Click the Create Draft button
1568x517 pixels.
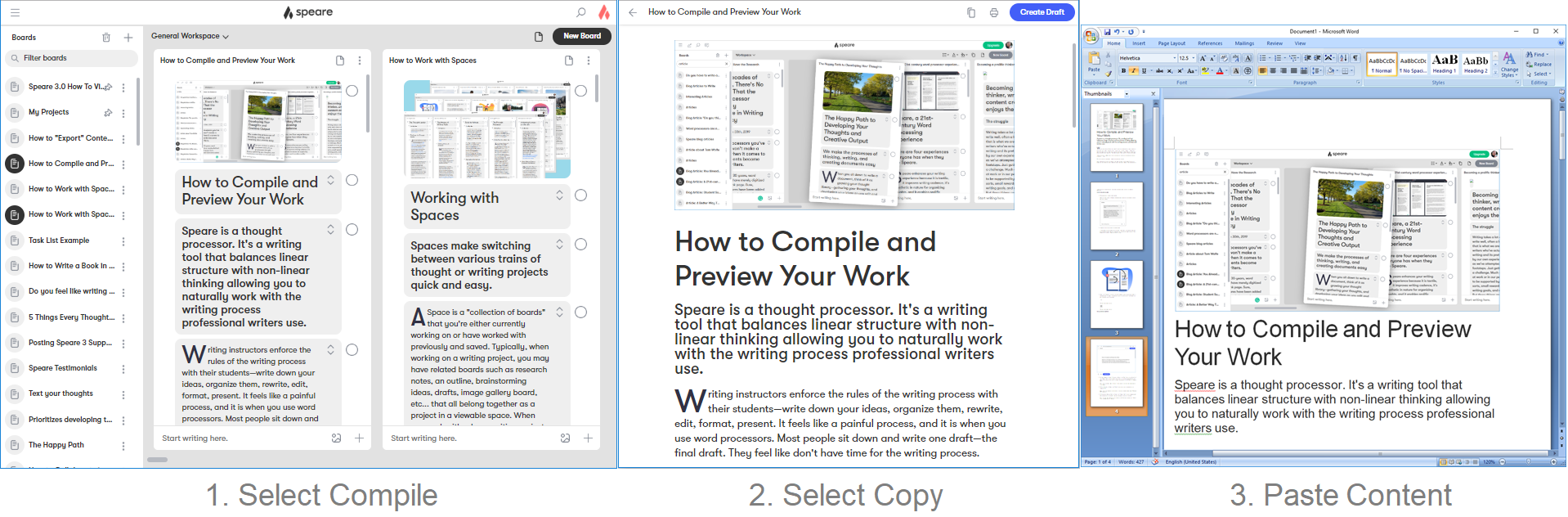[x=1042, y=12]
